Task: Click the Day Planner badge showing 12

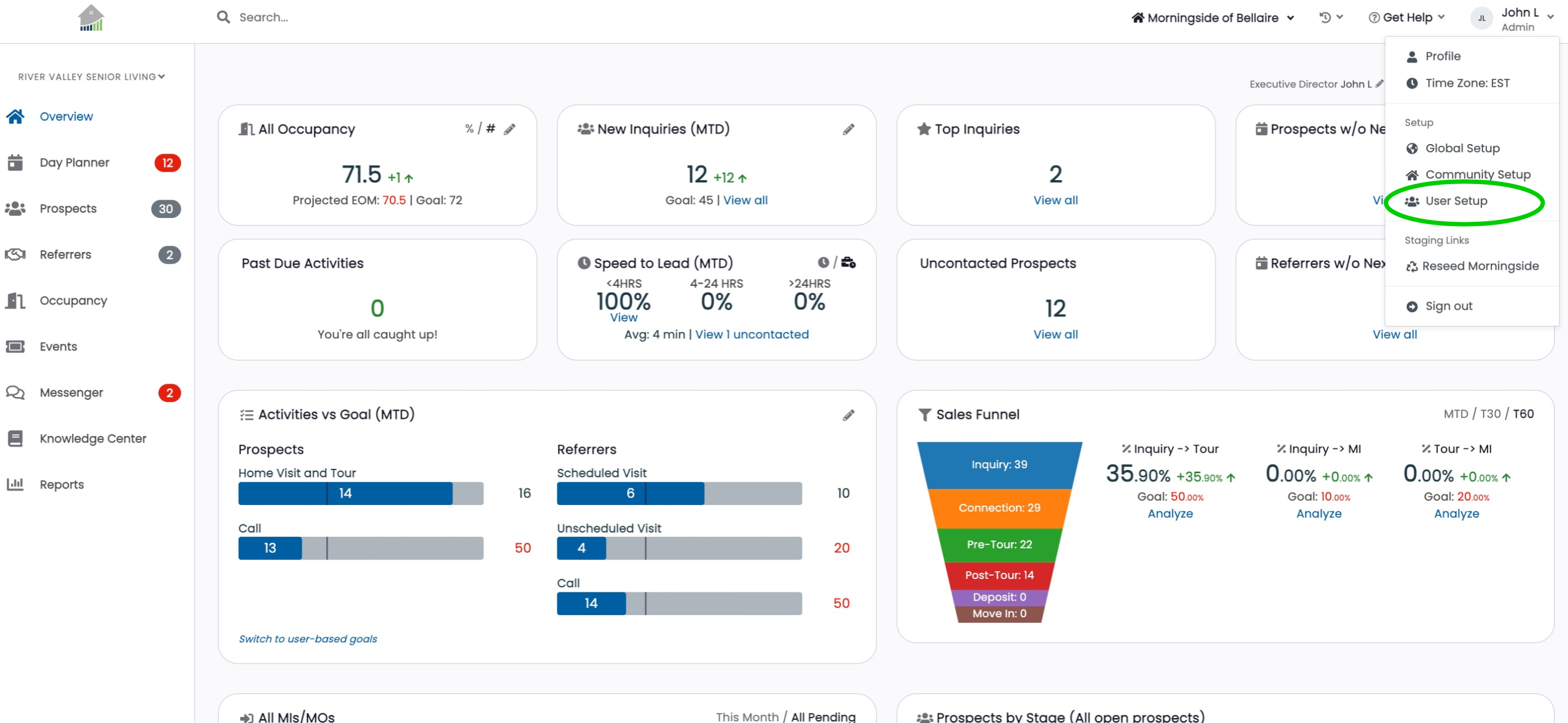Action: tap(167, 162)
